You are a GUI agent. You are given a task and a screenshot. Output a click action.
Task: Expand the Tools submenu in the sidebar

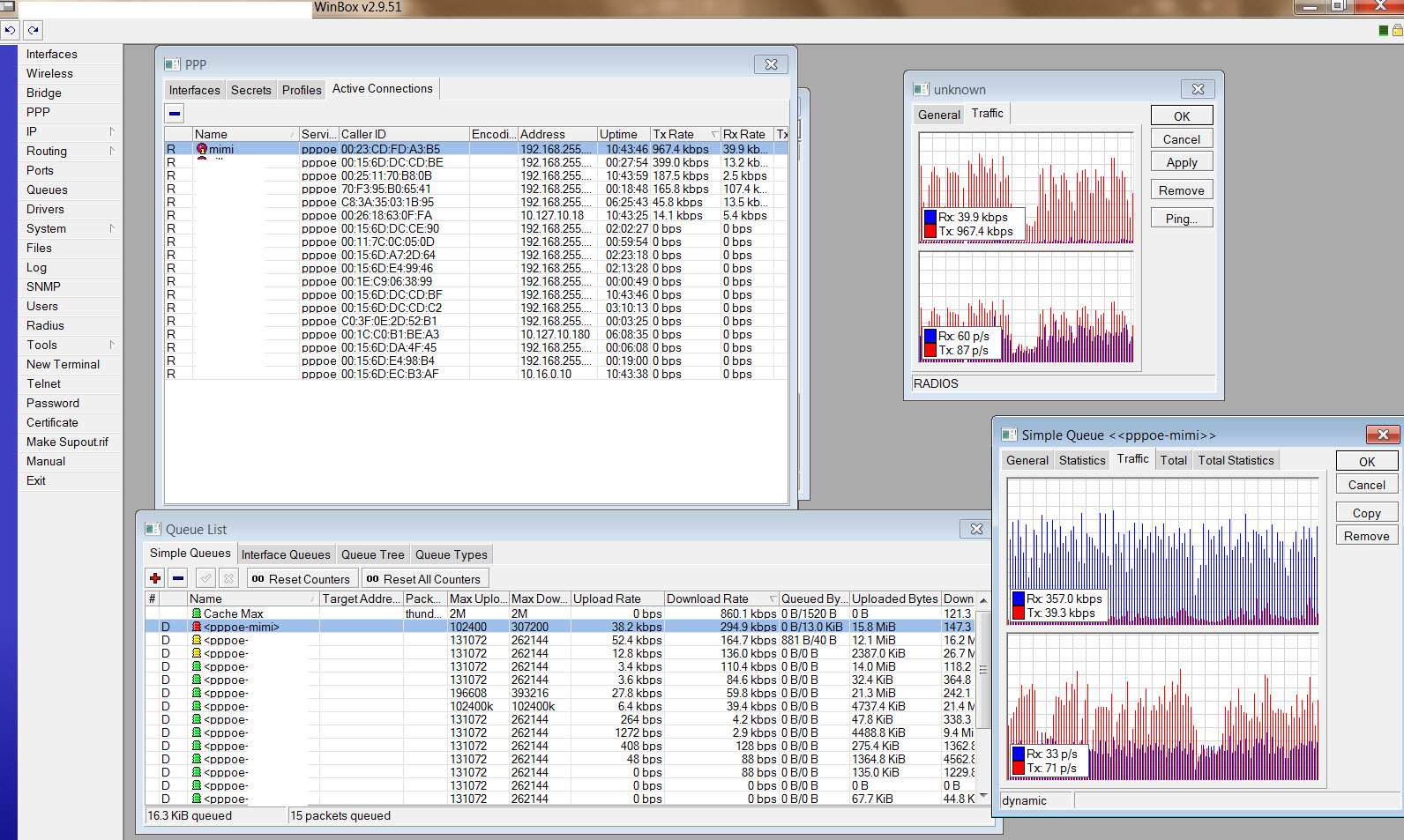click(x=112, y=345)
